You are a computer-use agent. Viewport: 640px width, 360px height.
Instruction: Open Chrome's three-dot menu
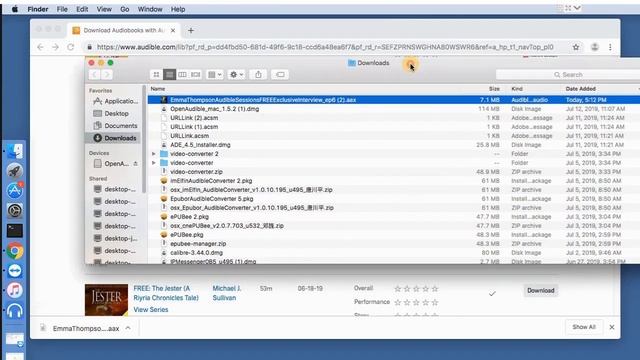[610, 47]
